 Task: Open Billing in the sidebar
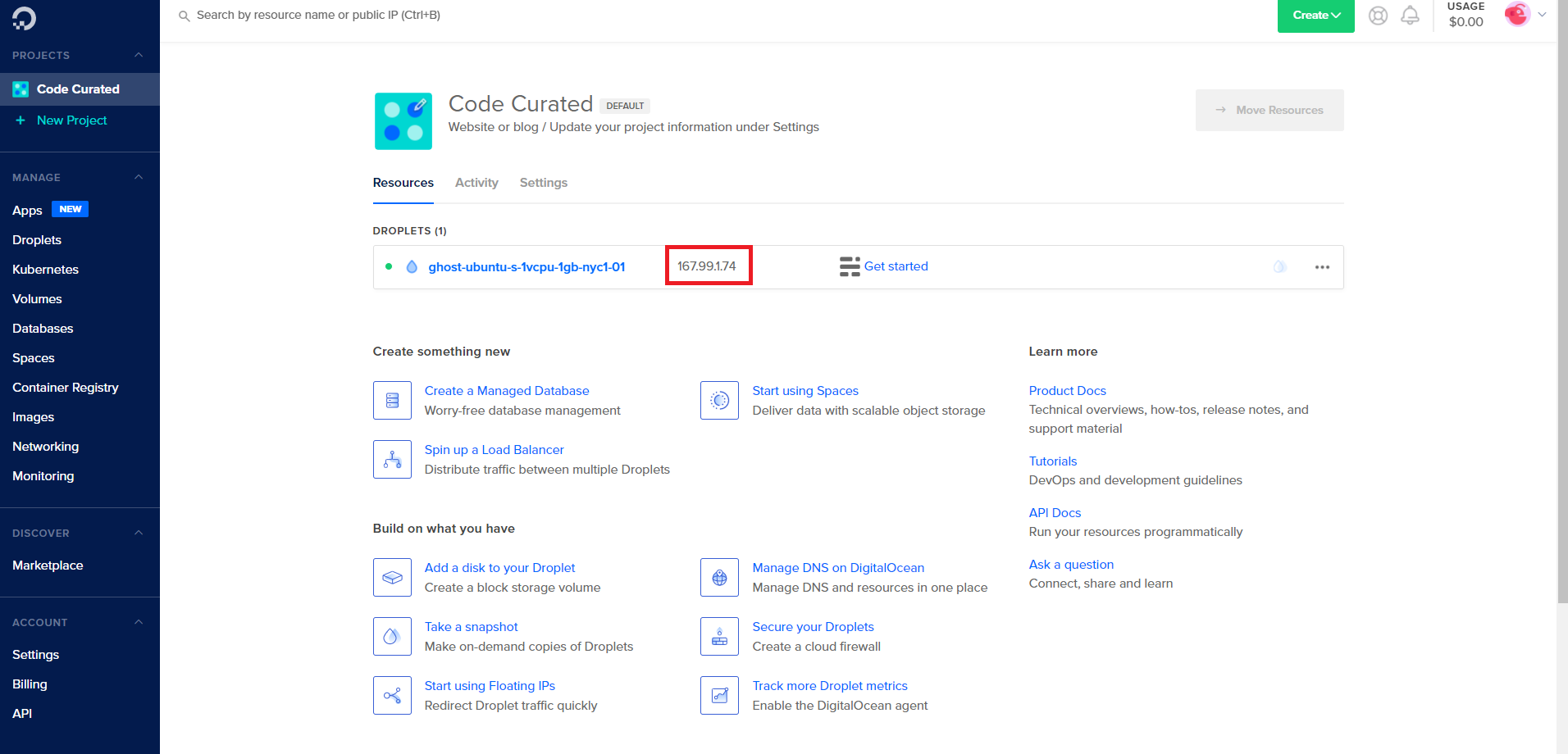coord(30,684)
